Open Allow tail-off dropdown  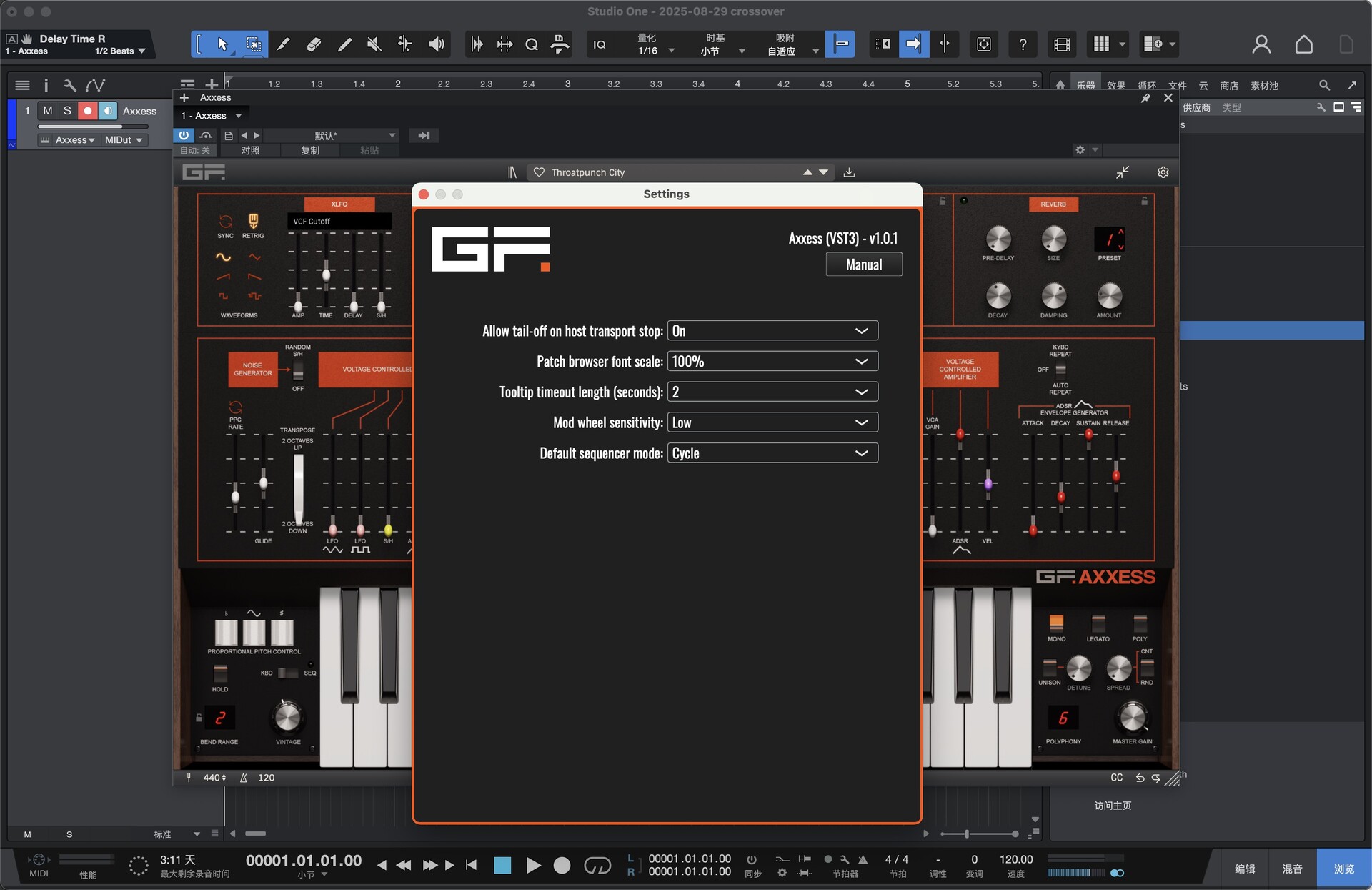pyautogui.click(x=772, y=330)
